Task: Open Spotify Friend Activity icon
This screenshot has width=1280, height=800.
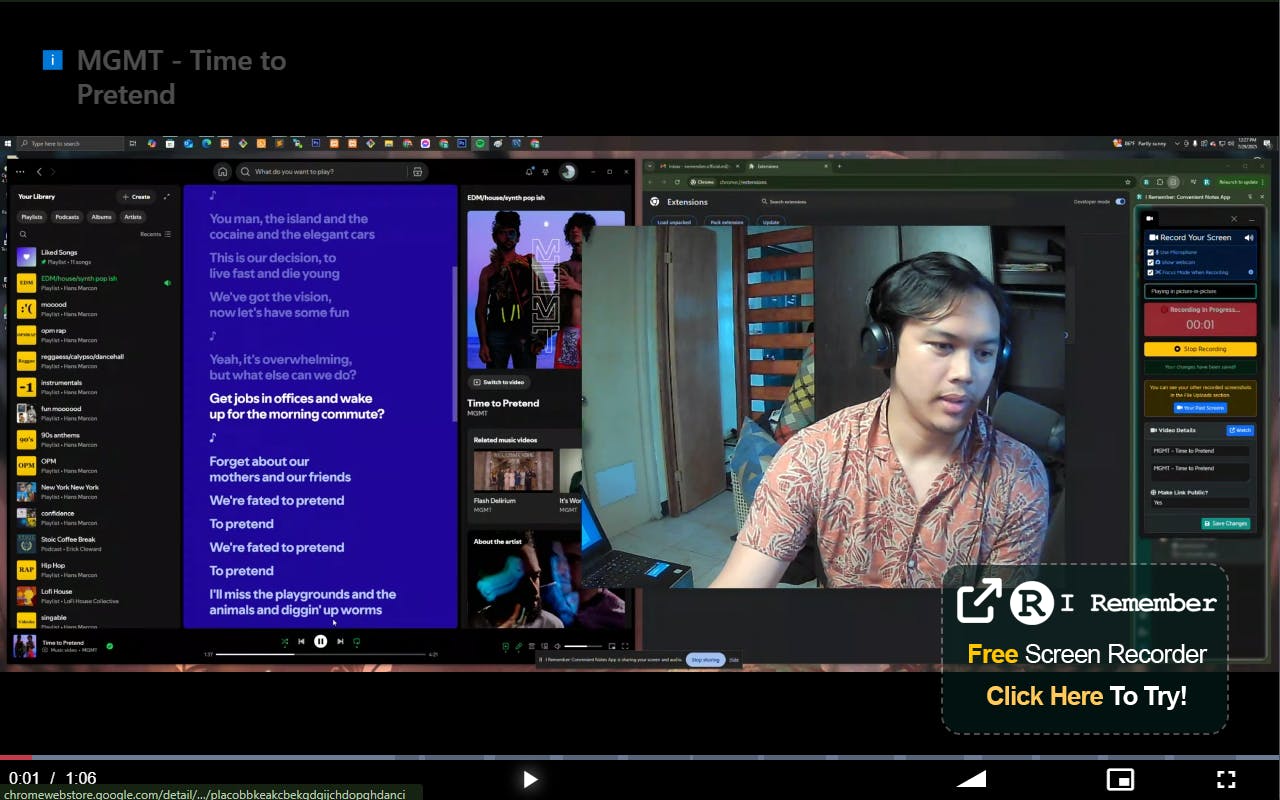Action: (547, 171)
